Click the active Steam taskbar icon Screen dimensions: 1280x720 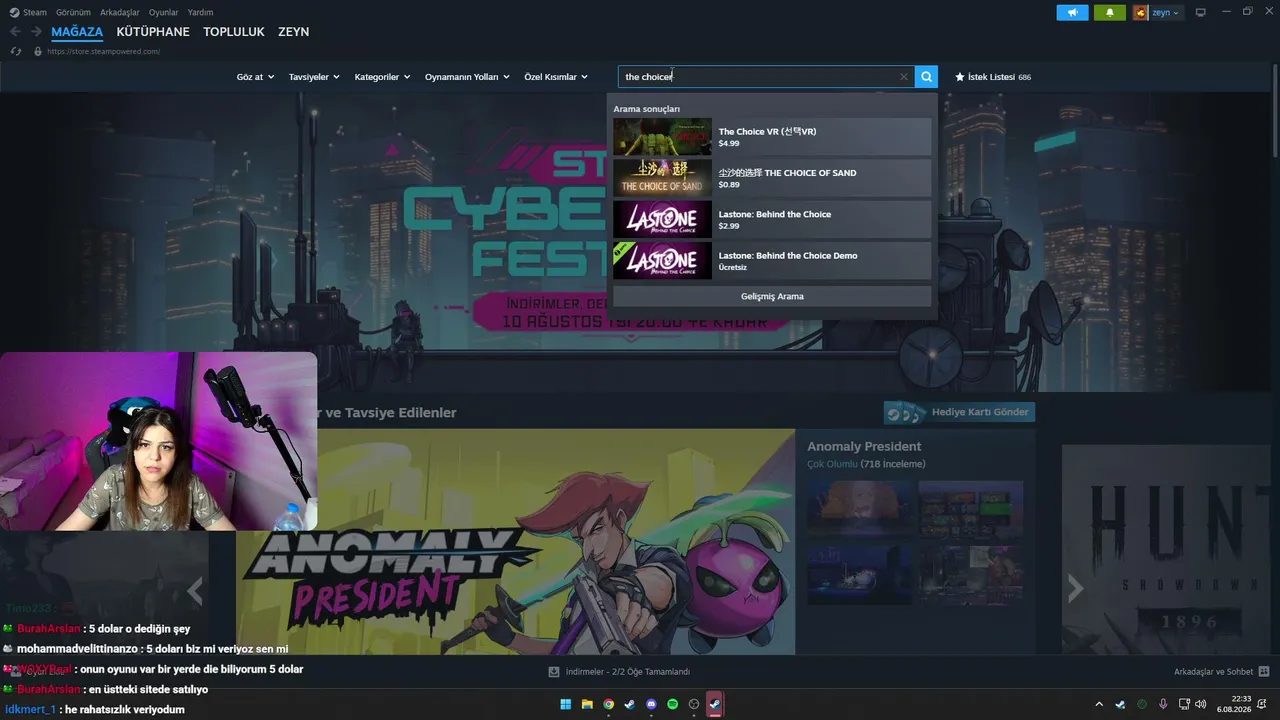coord(715,704)
